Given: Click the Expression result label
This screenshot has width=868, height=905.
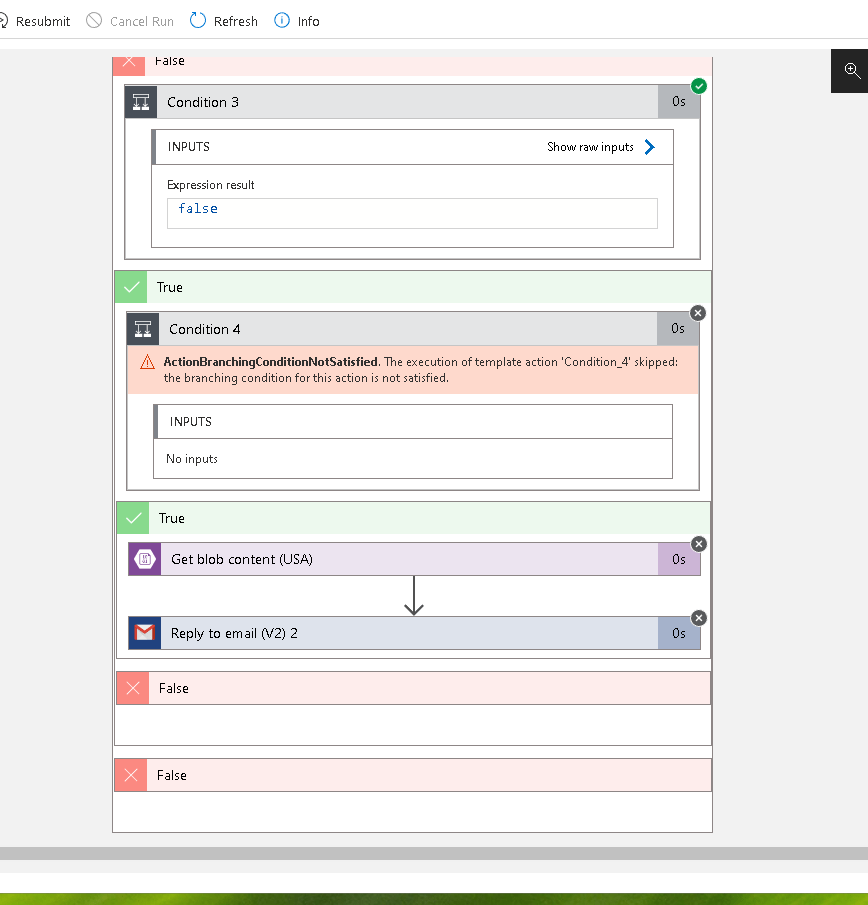Looking at the screenshot, I should 211,185.
